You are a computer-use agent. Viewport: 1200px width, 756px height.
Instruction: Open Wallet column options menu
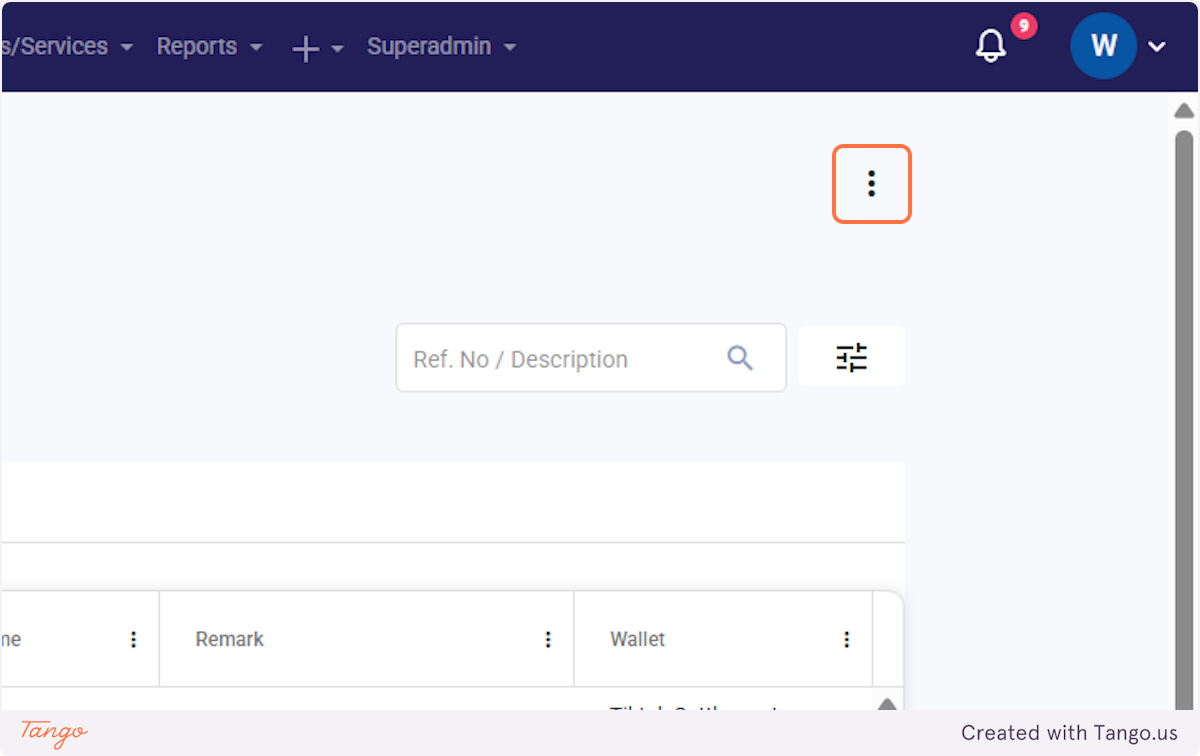pos(847,639)
